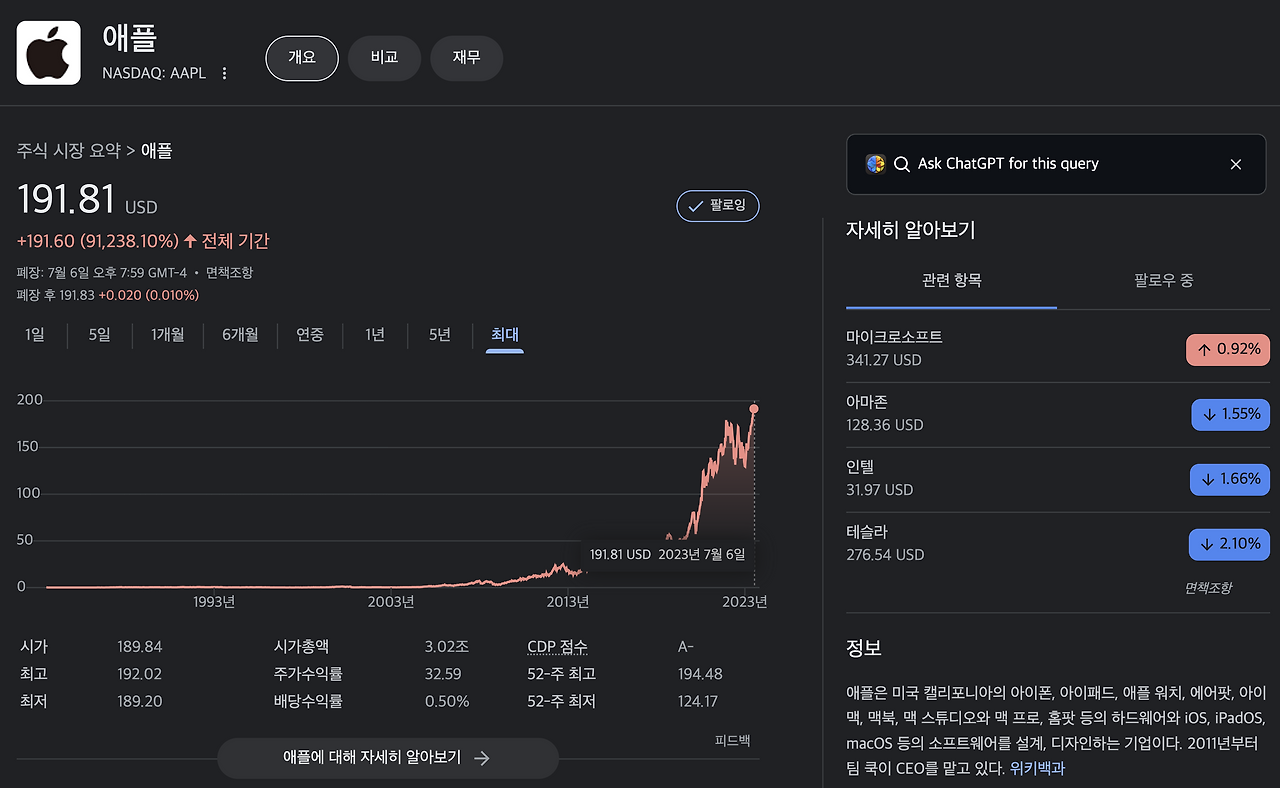Viewport: 1280px width, 788px height.
Task: Open the three-dot menu next to NASDAQ: AAPL
Action: pyautogui.click(x=224, y=73)
